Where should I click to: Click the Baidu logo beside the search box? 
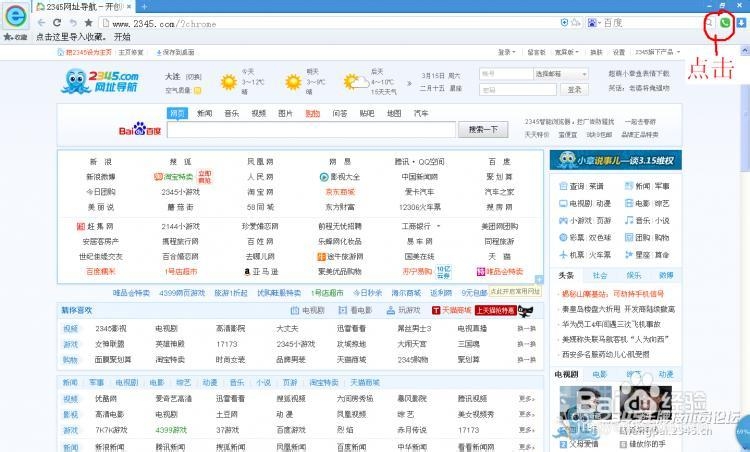pos(140,129)
